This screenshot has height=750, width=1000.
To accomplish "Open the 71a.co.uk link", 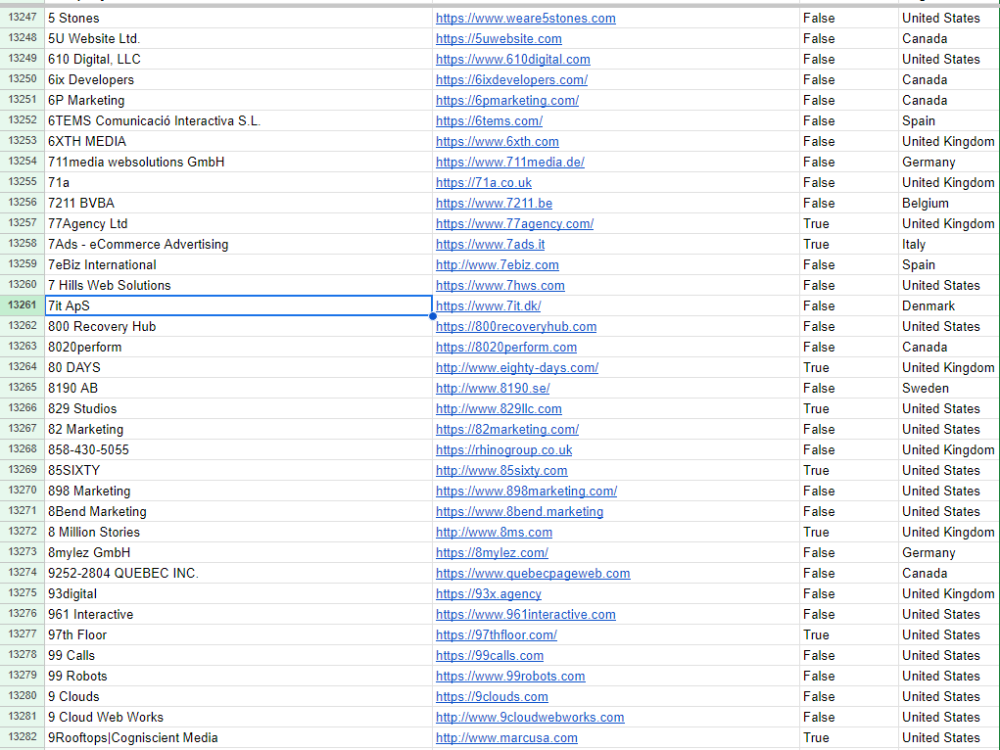I will [x=483, y=182].
